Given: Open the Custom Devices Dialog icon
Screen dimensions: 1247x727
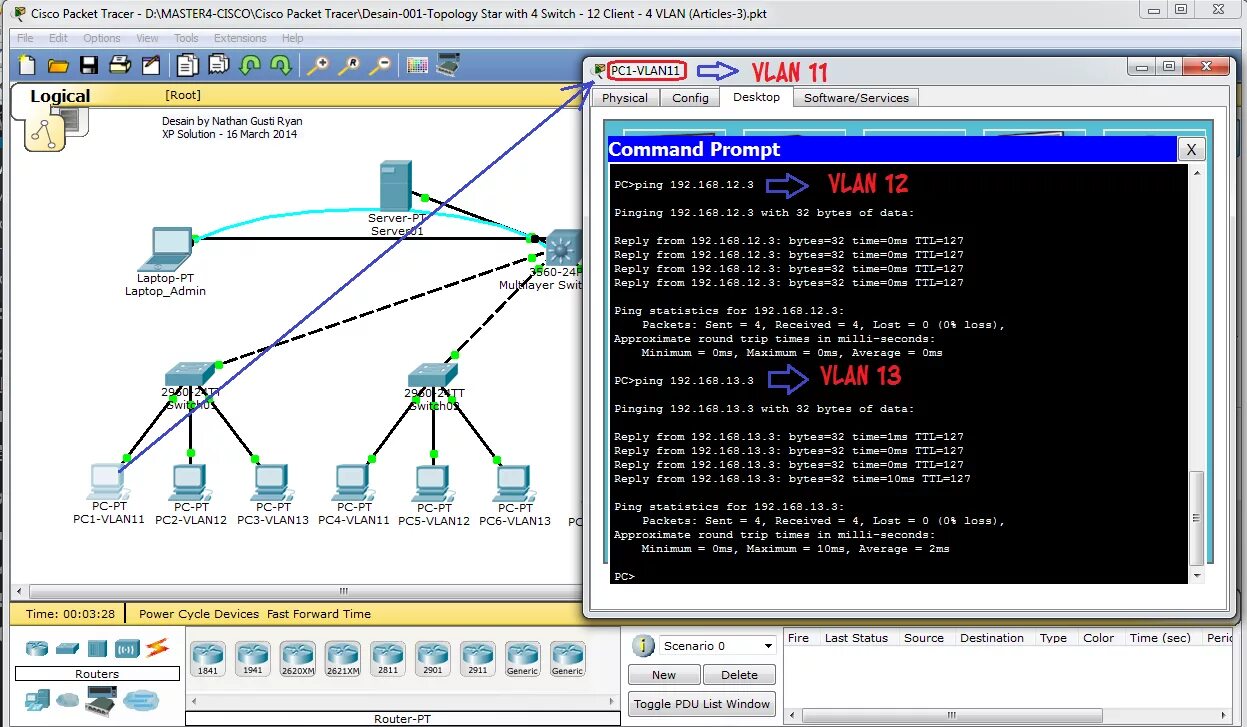Looking at the screenshot, I should (x=449, y=66).
